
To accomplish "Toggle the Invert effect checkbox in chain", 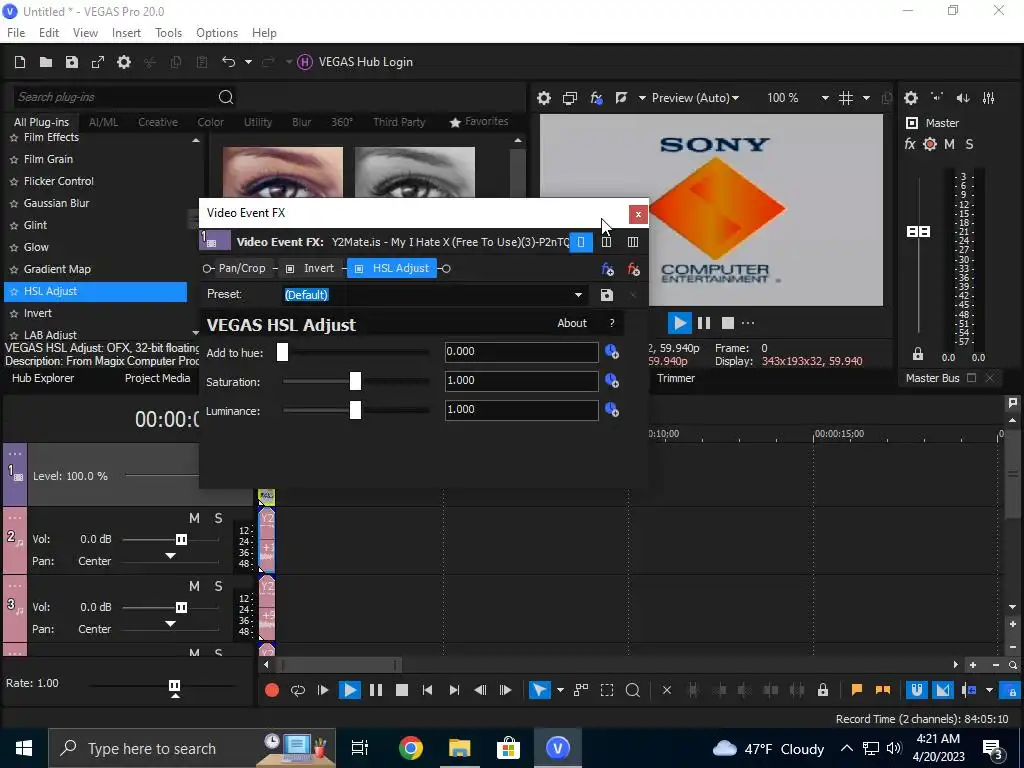I will [290, 268].
